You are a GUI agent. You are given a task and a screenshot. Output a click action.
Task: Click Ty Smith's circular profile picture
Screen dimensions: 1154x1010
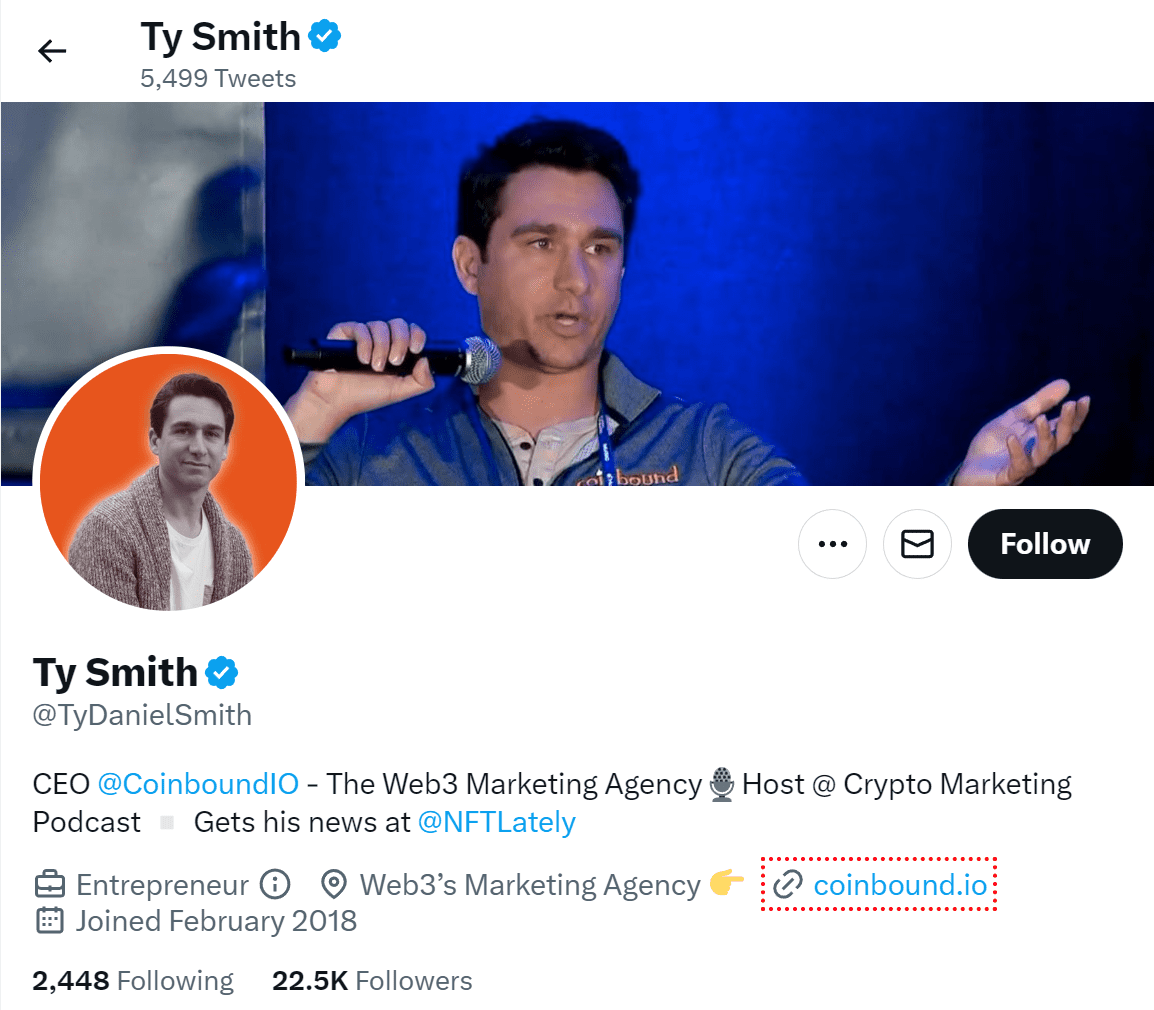(168, 480)
